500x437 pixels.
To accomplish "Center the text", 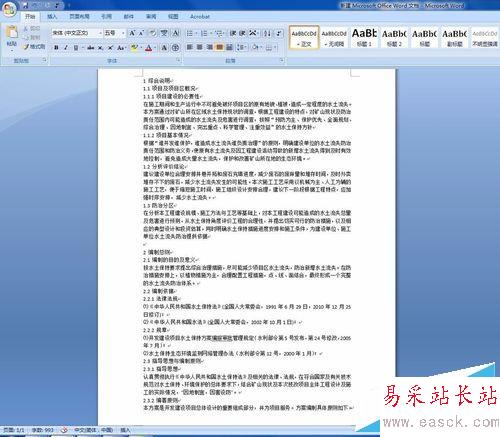I will click(x=199, y=47).
